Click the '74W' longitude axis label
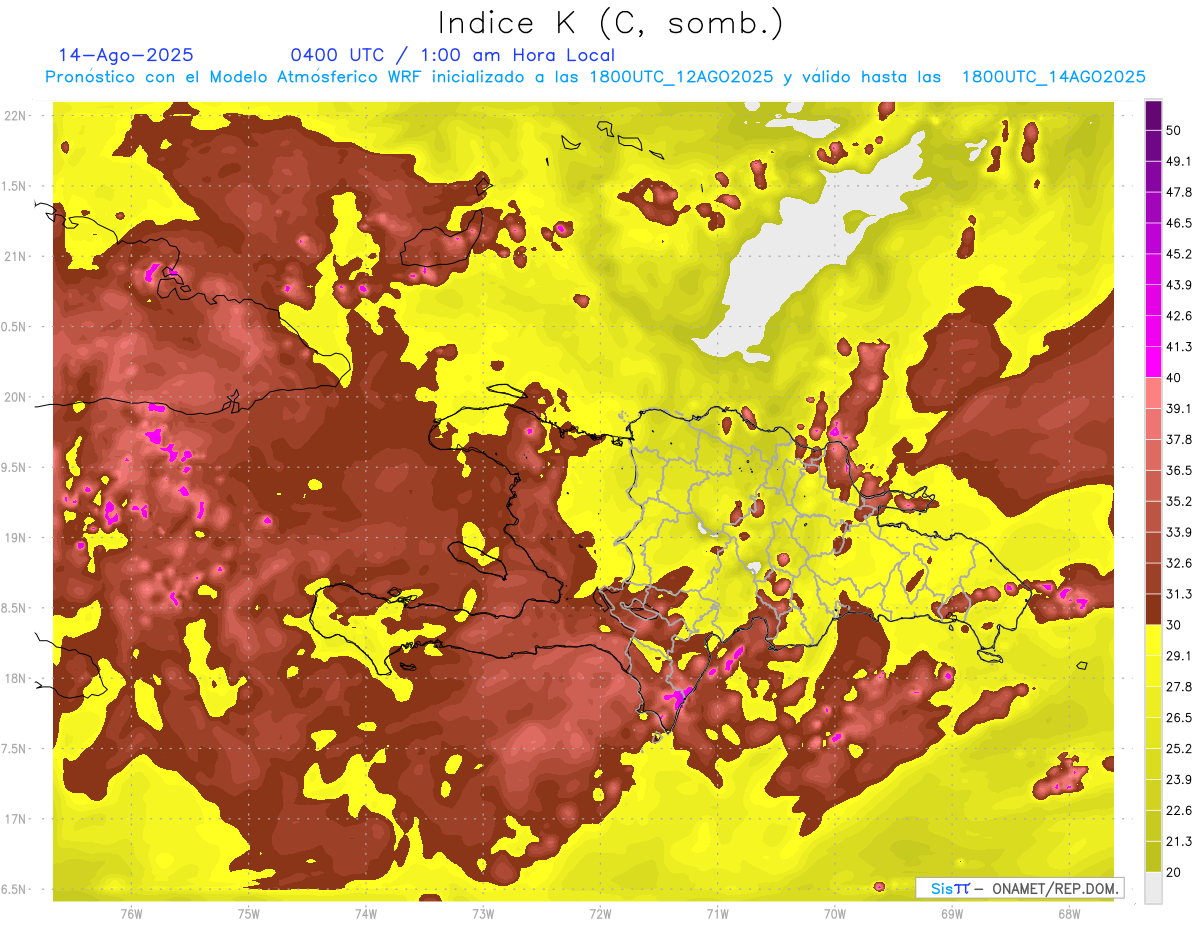1200x927 pixels. pyautogui.click(x=365, y=914)
